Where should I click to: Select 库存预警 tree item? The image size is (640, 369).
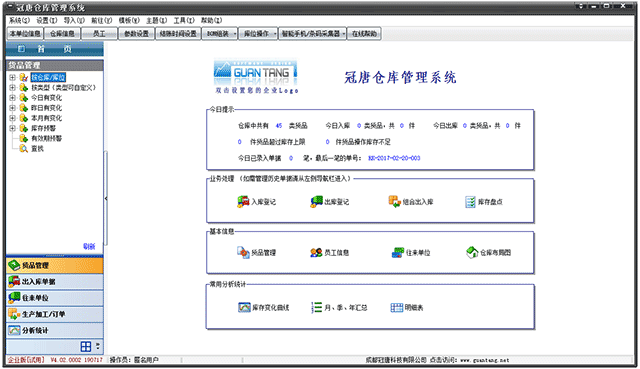pyautogui.click(x=43, y=128)
